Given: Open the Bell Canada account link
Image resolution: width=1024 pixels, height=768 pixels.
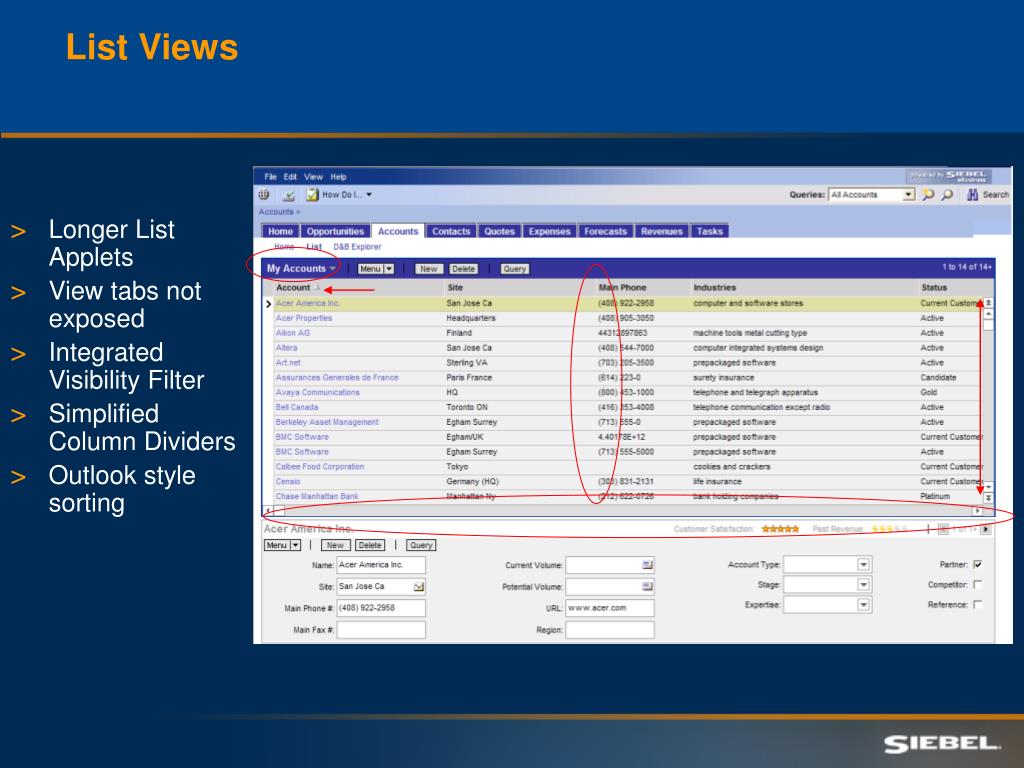Looking at the screenshot, I should 296,407.
